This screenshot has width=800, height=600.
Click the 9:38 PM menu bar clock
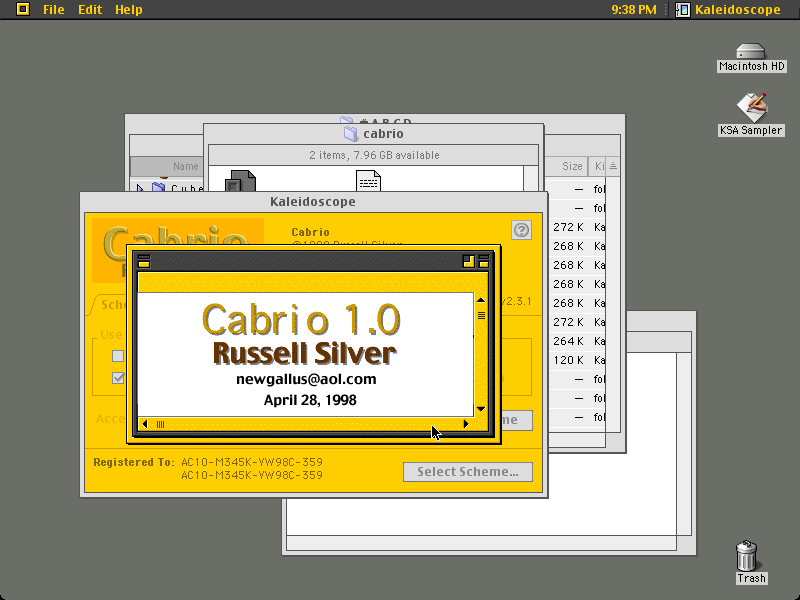(634, 9)
